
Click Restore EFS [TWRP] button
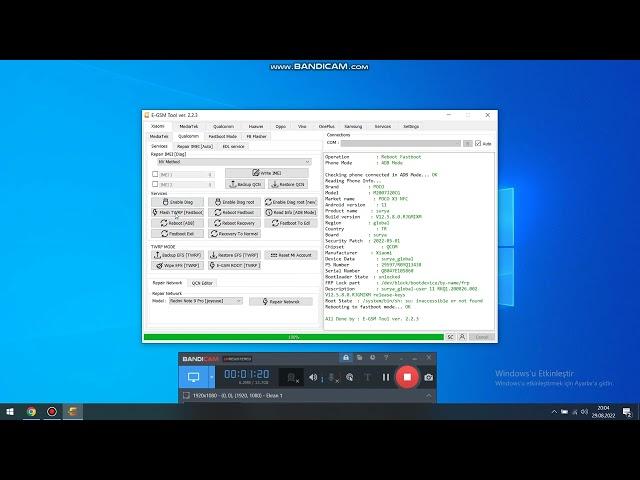coord(234,255)
